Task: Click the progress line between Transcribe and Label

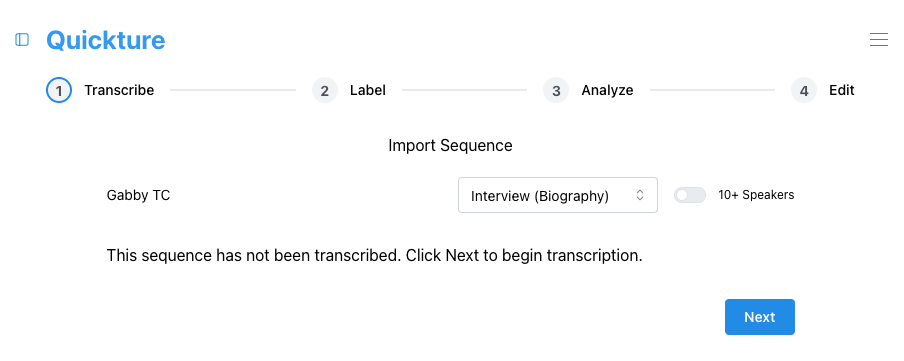Action: (233, 90)
